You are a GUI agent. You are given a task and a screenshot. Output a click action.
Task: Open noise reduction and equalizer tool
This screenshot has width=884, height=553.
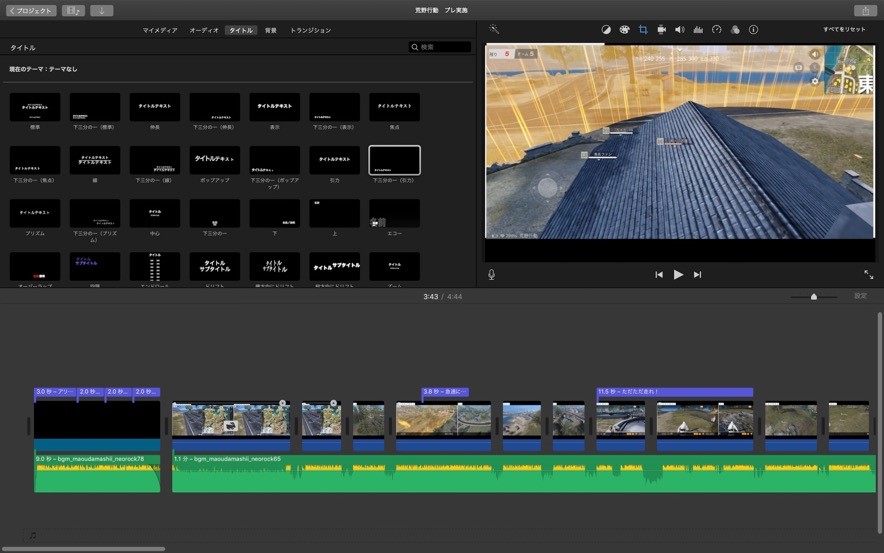coord(698,30)
